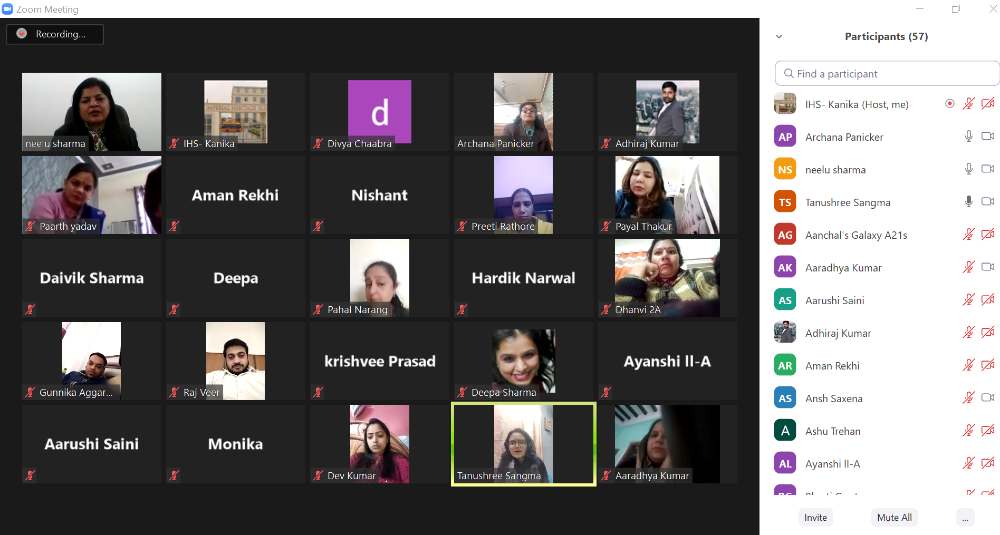Click Ayanshi II-A's muted mic icon in list
The image size is (1000, 535).
[969, 463]
